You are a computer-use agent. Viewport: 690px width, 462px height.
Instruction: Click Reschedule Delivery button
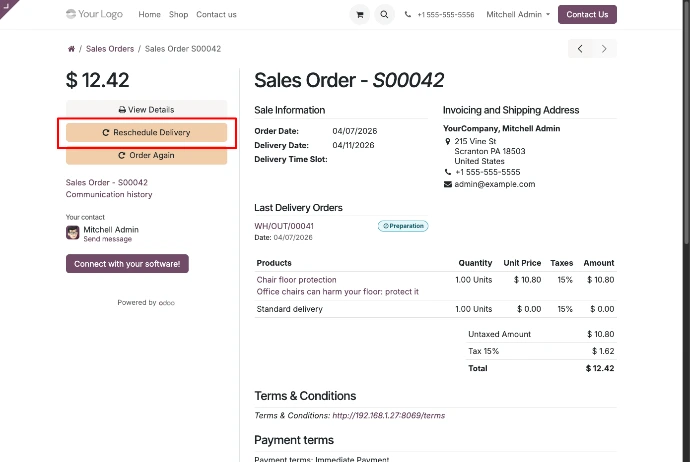[x=146, y=132]
